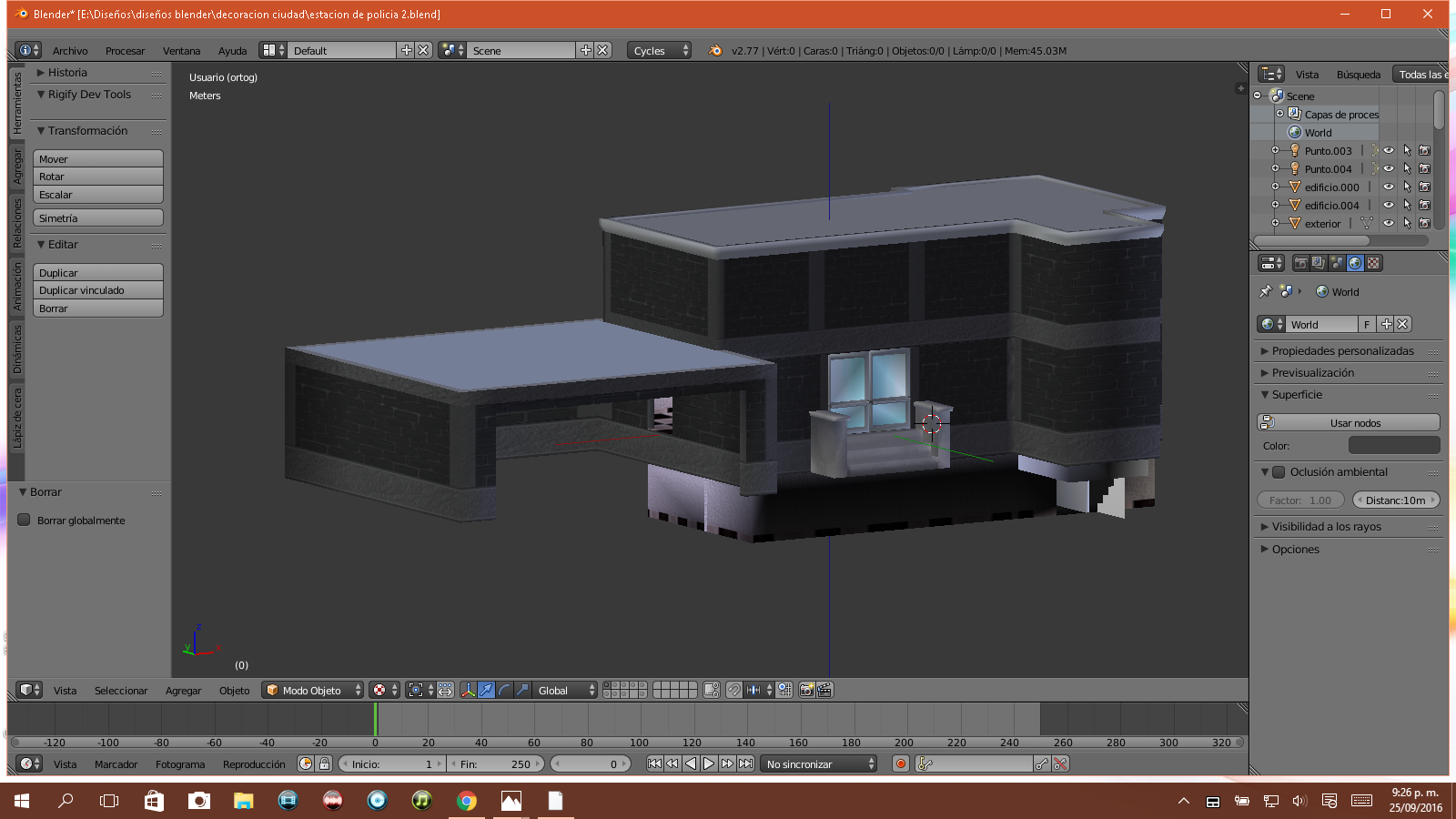The width and height of the screenshot is (1456, 819).
Task: Select the translate manipulator arrow icon
Action: click(486, 690)
